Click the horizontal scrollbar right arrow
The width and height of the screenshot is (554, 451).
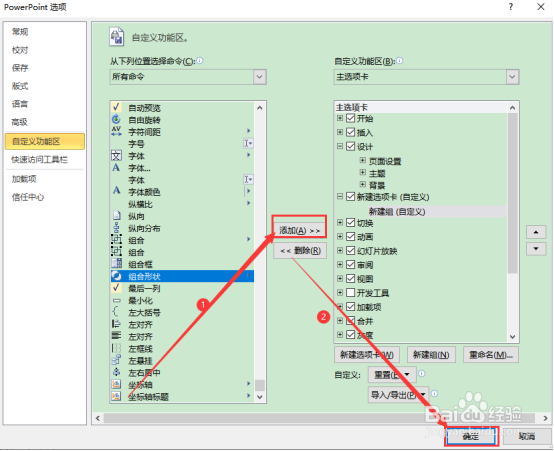click(546, 418)
